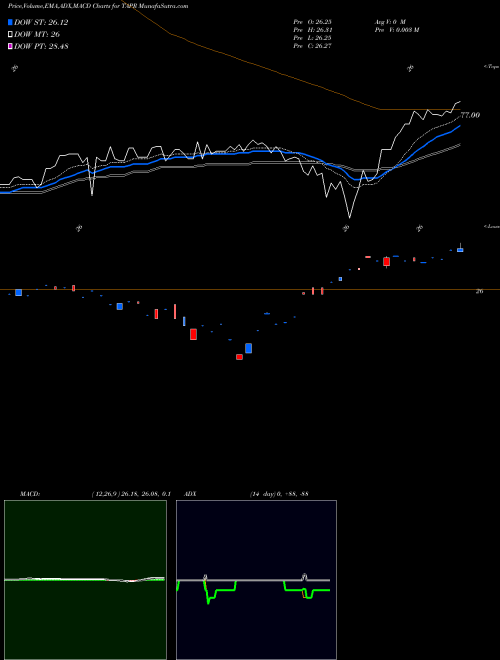Click the MACD panel title
The height and width of the screenshot is (660, 500).
coord(29,494)
